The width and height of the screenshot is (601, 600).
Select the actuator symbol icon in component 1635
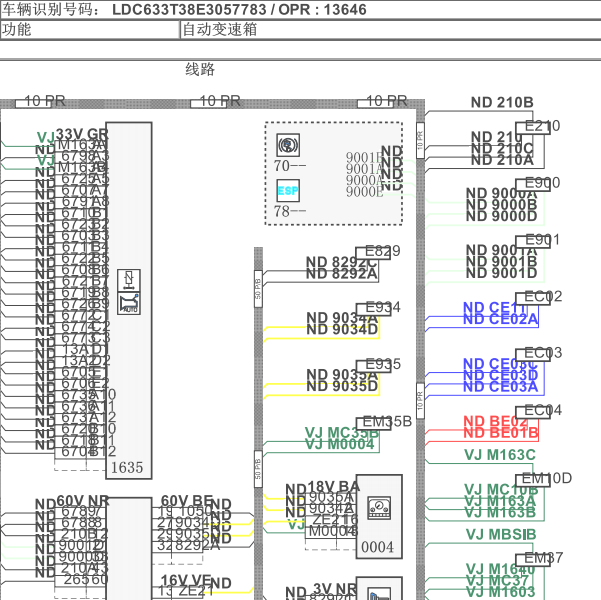(x=129, y=280)
